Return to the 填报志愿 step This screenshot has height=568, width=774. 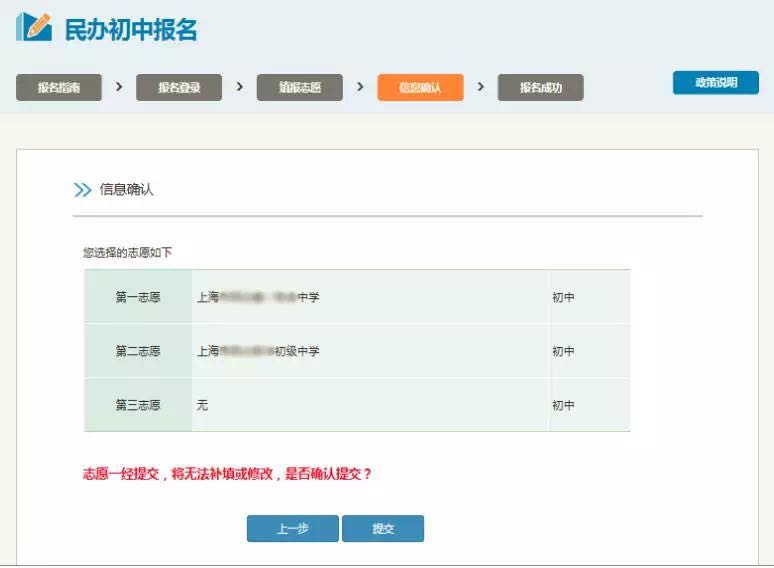pos(300,88)
